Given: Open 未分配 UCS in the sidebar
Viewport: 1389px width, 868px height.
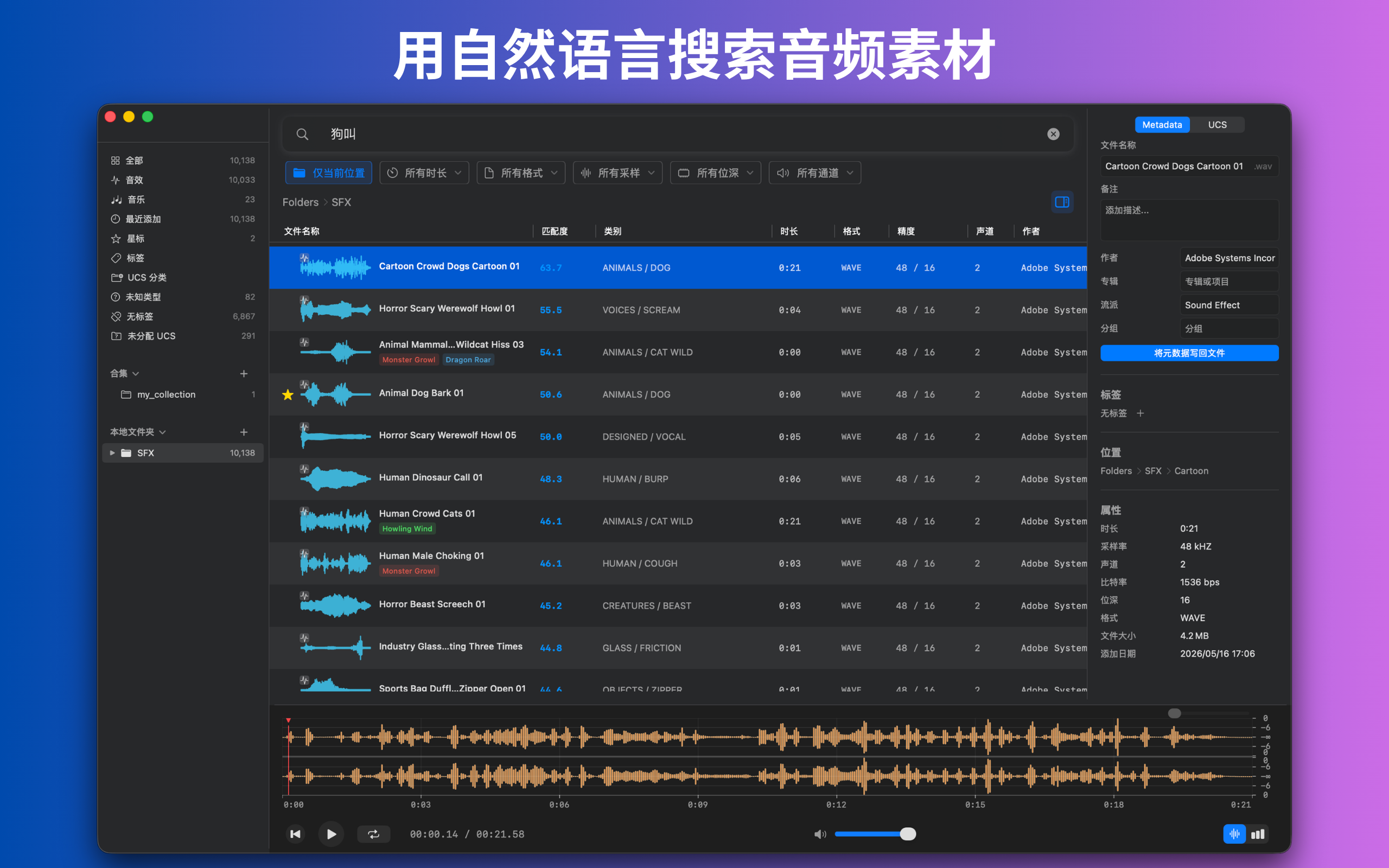Looking at the screenshot, I should point(183,336).
